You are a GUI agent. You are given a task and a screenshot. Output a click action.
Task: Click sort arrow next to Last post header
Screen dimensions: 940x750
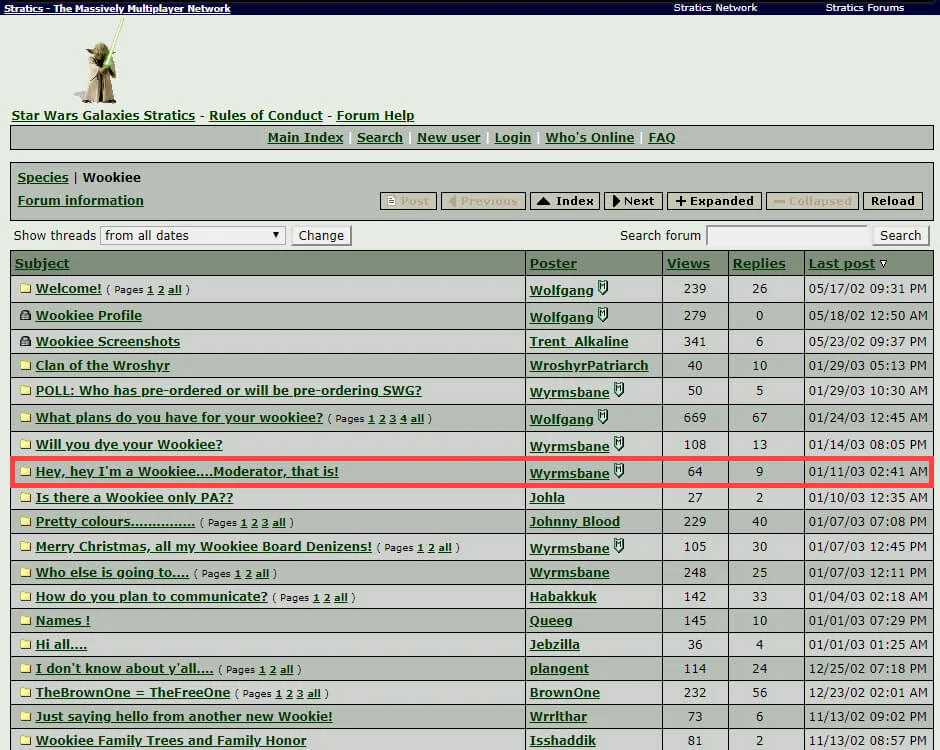point(883,264)
